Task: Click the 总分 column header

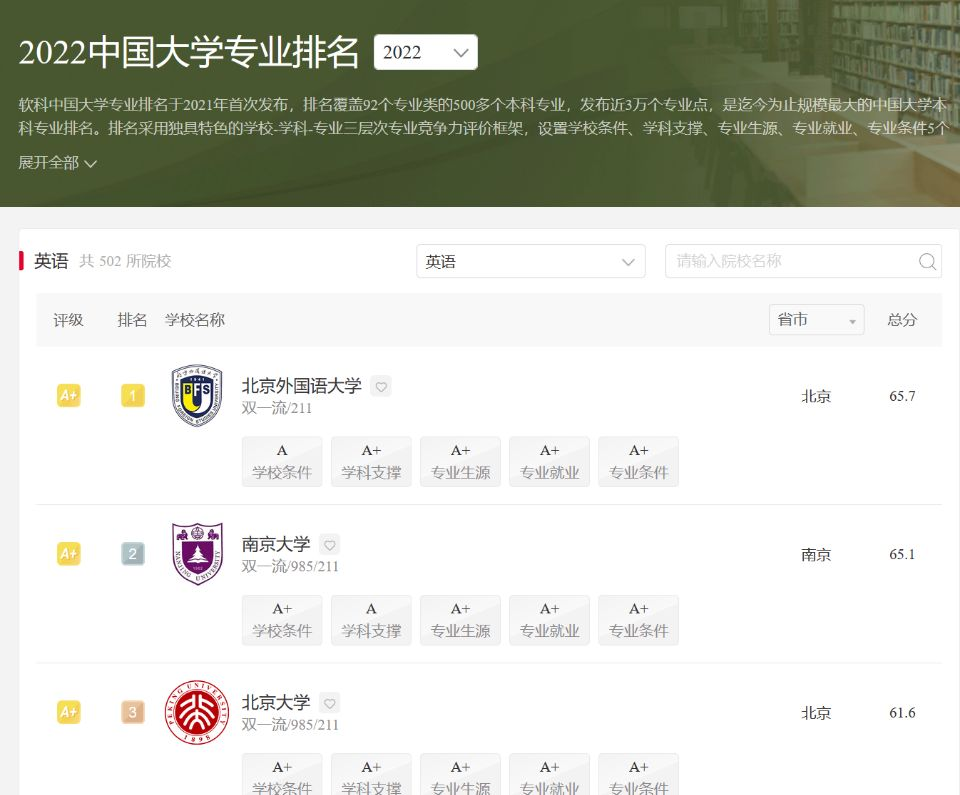Action: [x=902, y=320]
